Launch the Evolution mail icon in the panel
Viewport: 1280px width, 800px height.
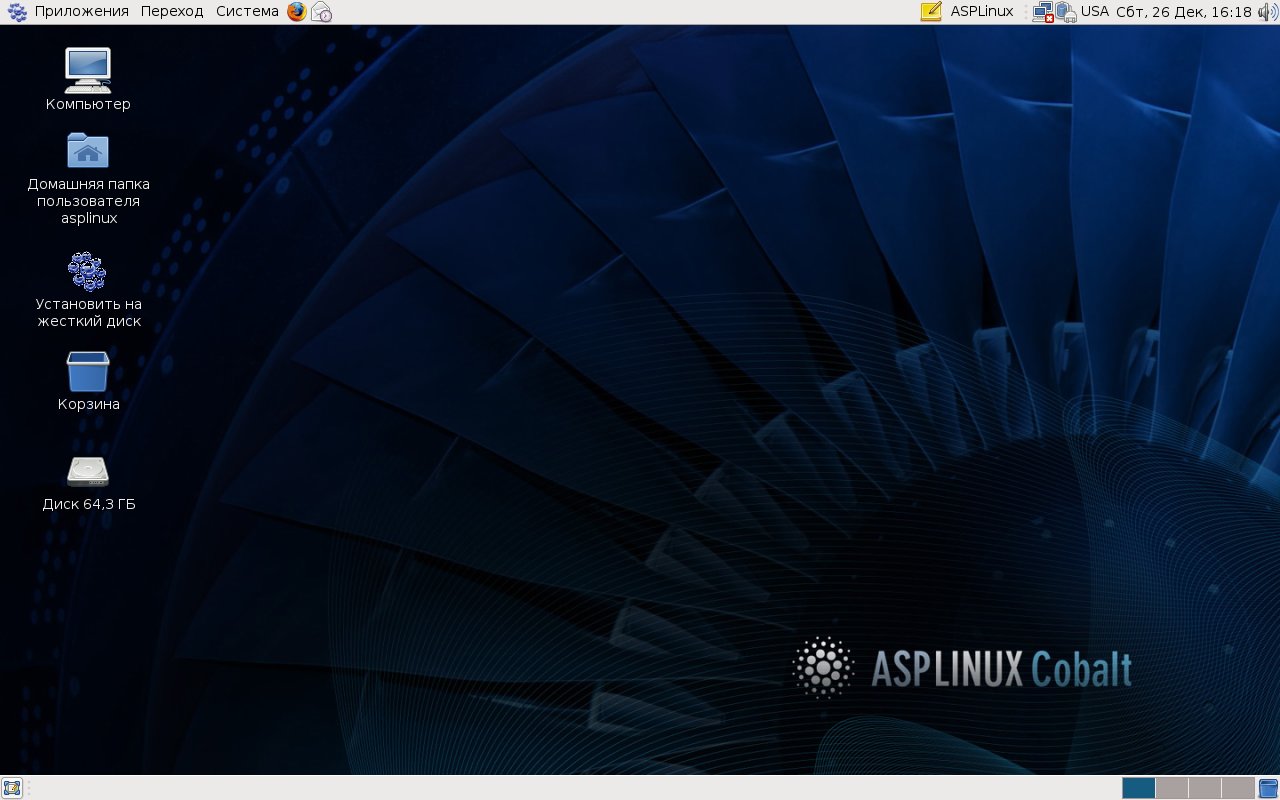pyautogui.click(x=321, y=12)
